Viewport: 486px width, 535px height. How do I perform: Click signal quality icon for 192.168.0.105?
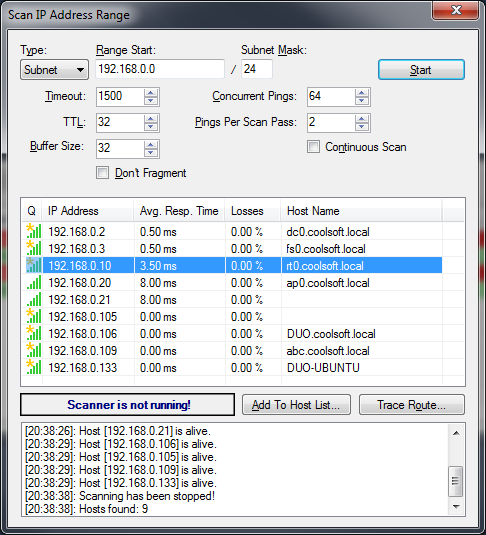34,316
